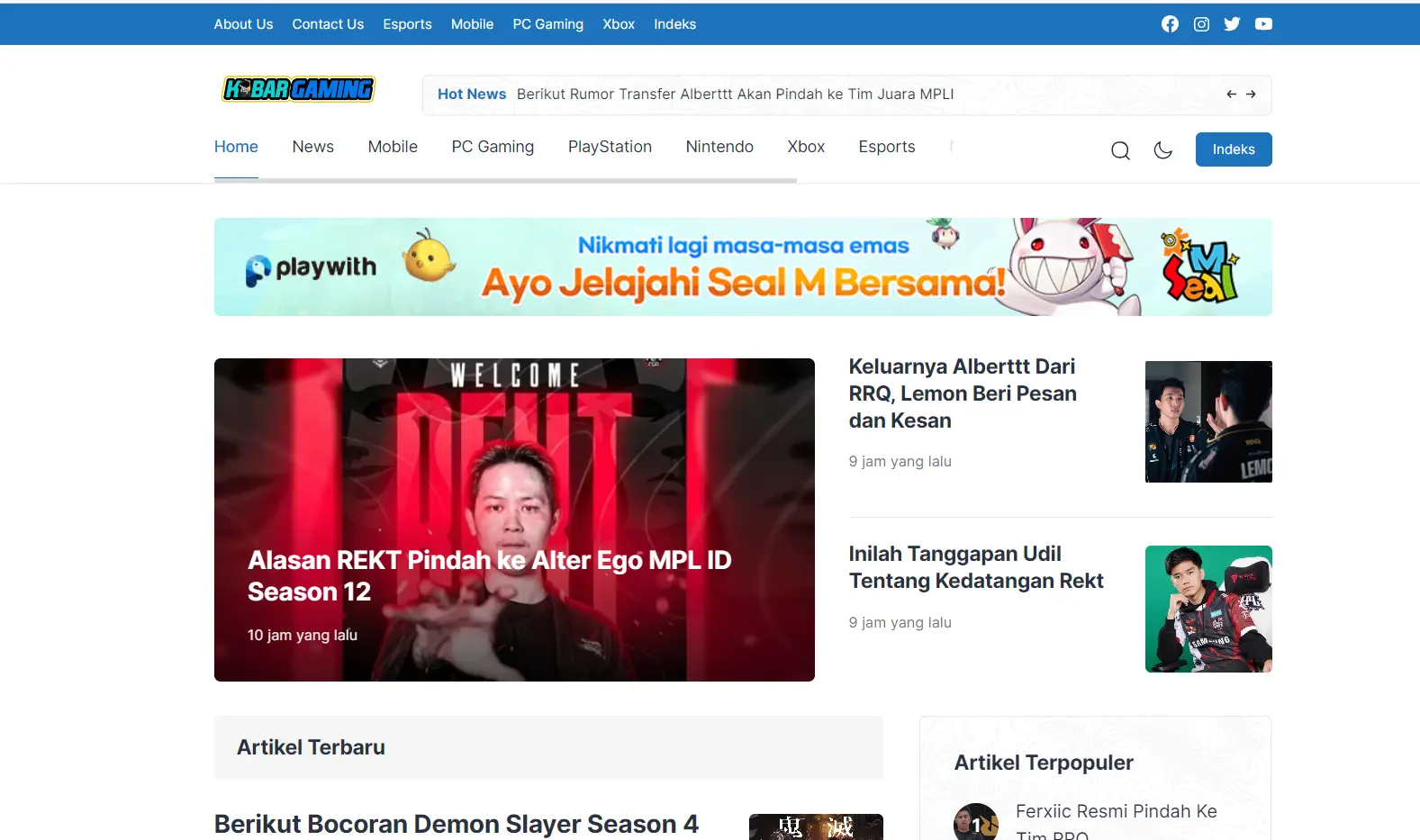Screen dimensions: 1420x840
Task: Open Mobile link in top blue bar
Action: 472,24
